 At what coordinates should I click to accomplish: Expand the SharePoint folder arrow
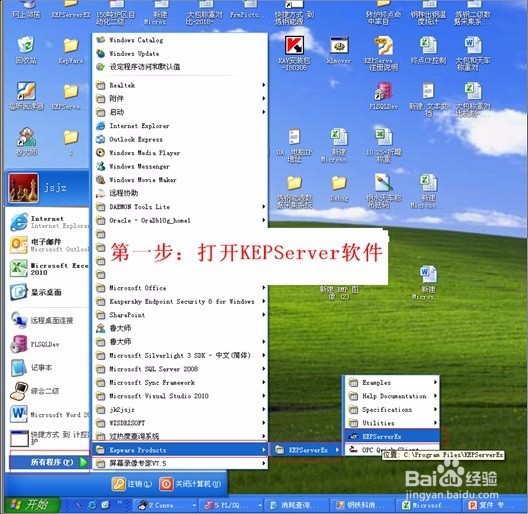pos(264,315)
